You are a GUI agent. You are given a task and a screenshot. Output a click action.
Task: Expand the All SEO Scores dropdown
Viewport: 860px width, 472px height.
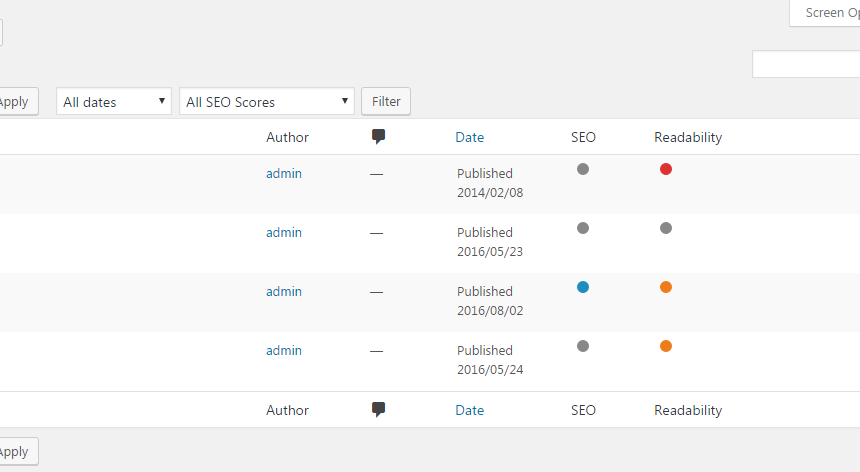(267, 101)
